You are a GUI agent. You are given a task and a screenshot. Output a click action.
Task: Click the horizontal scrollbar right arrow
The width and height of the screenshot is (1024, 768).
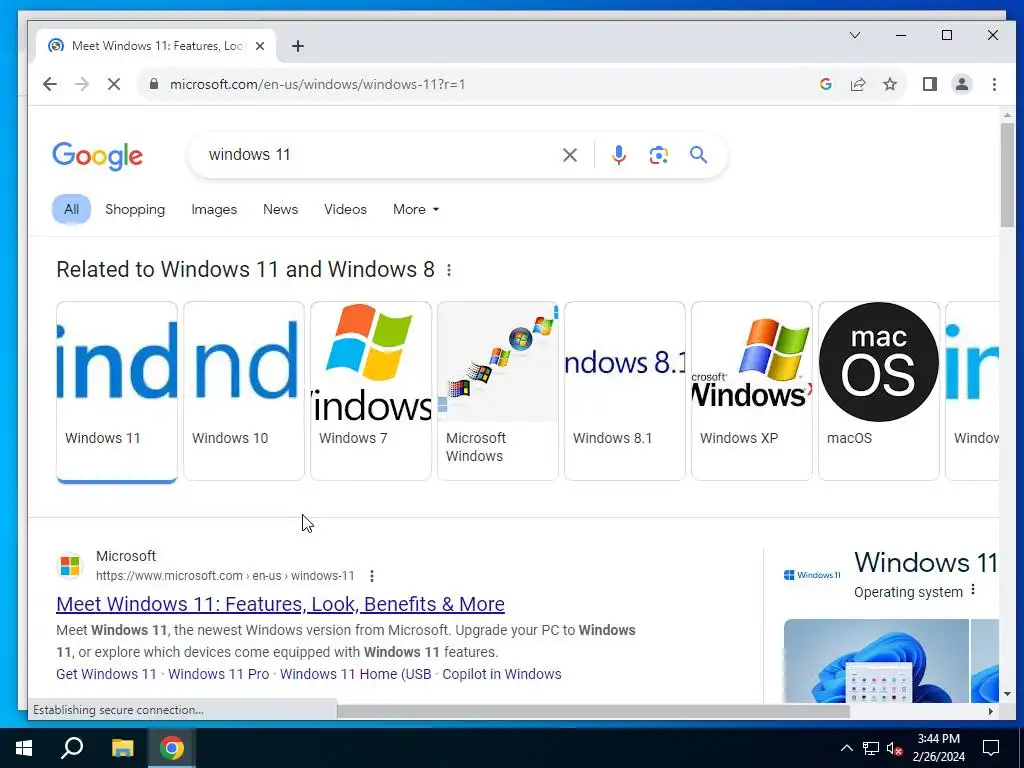pyautogui.click(x=991, y=711)
